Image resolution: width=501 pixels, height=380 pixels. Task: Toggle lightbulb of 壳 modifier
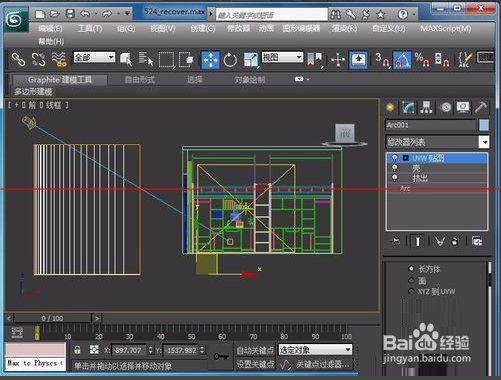point(394,168)
